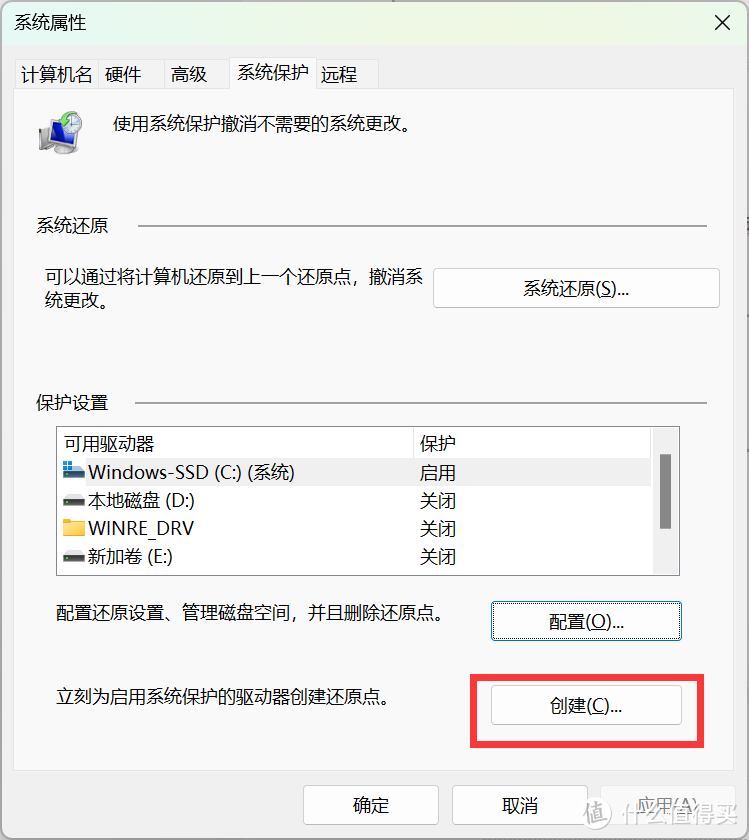Click the 本地磁盘 (D:) drive icon
The width and height of the screenshot is (749, 840).
(x=73, y=501)
